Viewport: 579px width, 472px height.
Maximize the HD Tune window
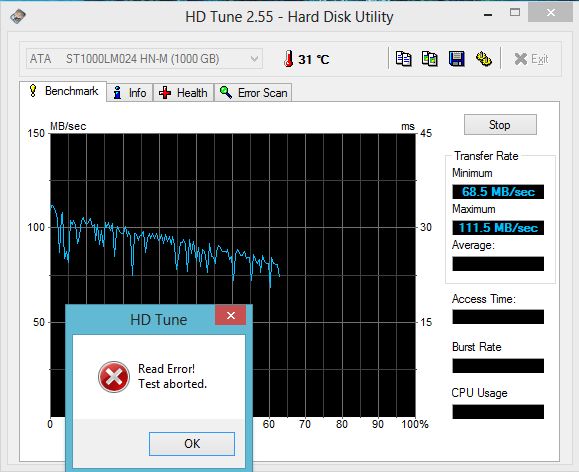(515, 13)
